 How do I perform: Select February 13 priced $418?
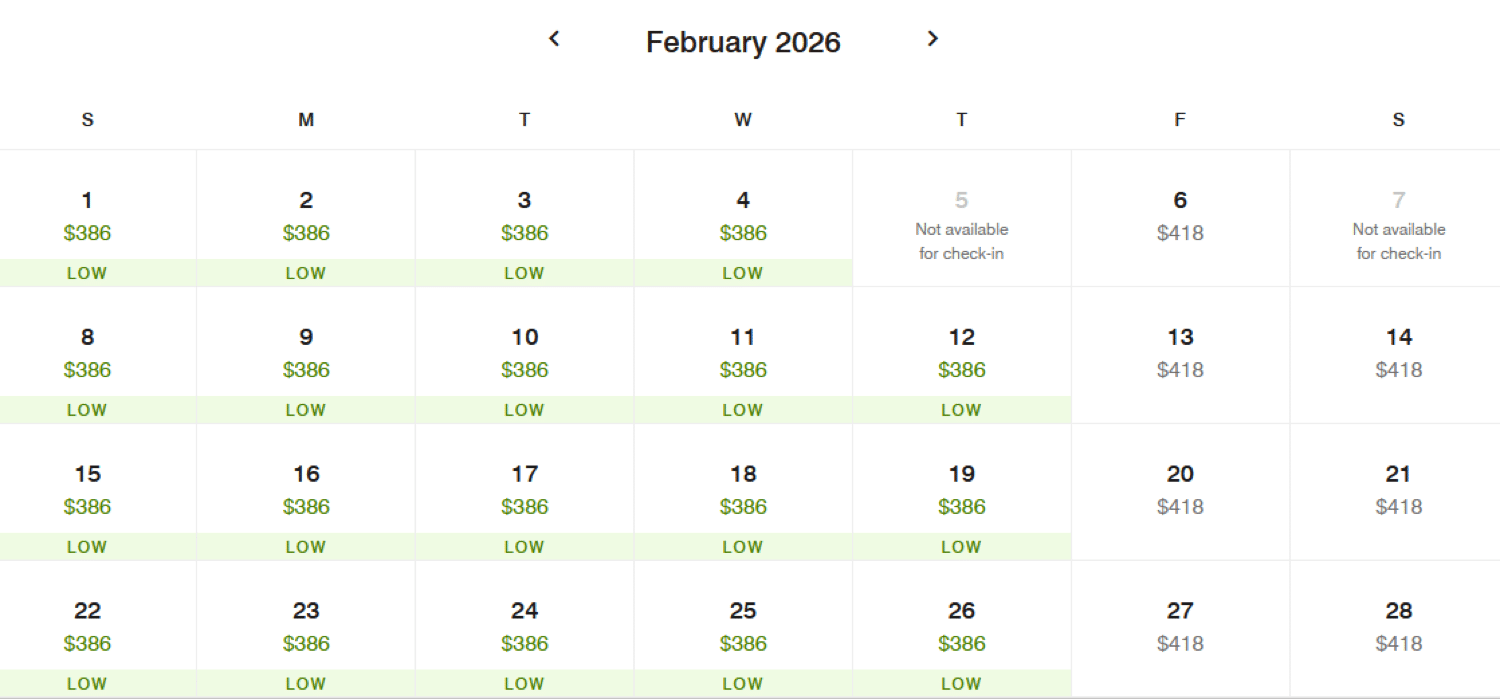(1180, 355)
